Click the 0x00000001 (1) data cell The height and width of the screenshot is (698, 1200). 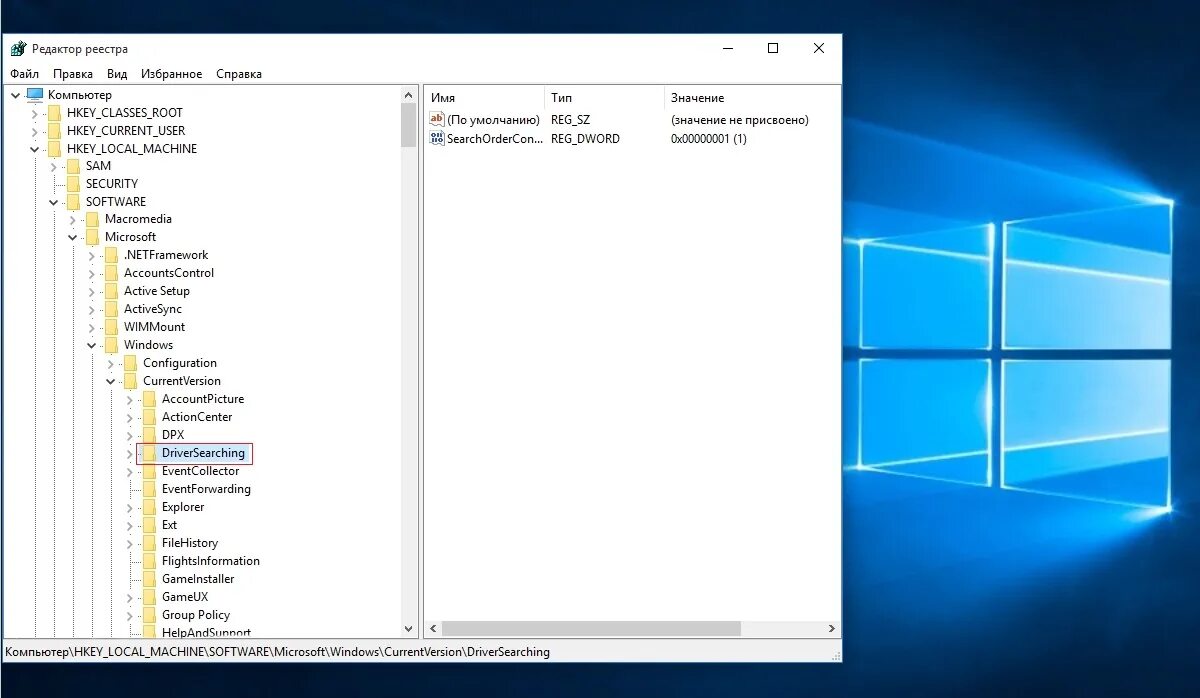tap(709, 139)
